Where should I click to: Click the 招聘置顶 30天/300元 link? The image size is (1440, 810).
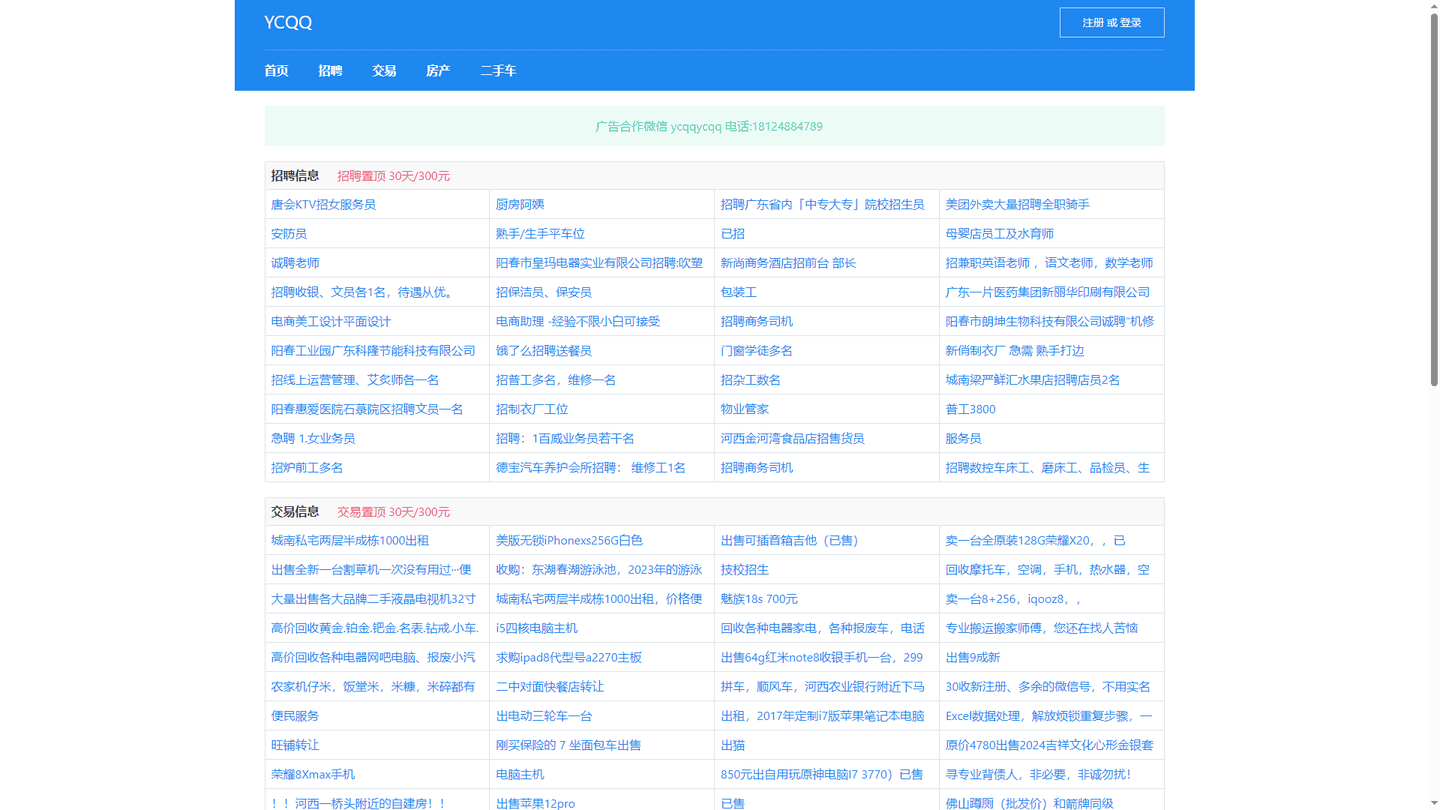point(393,176)
